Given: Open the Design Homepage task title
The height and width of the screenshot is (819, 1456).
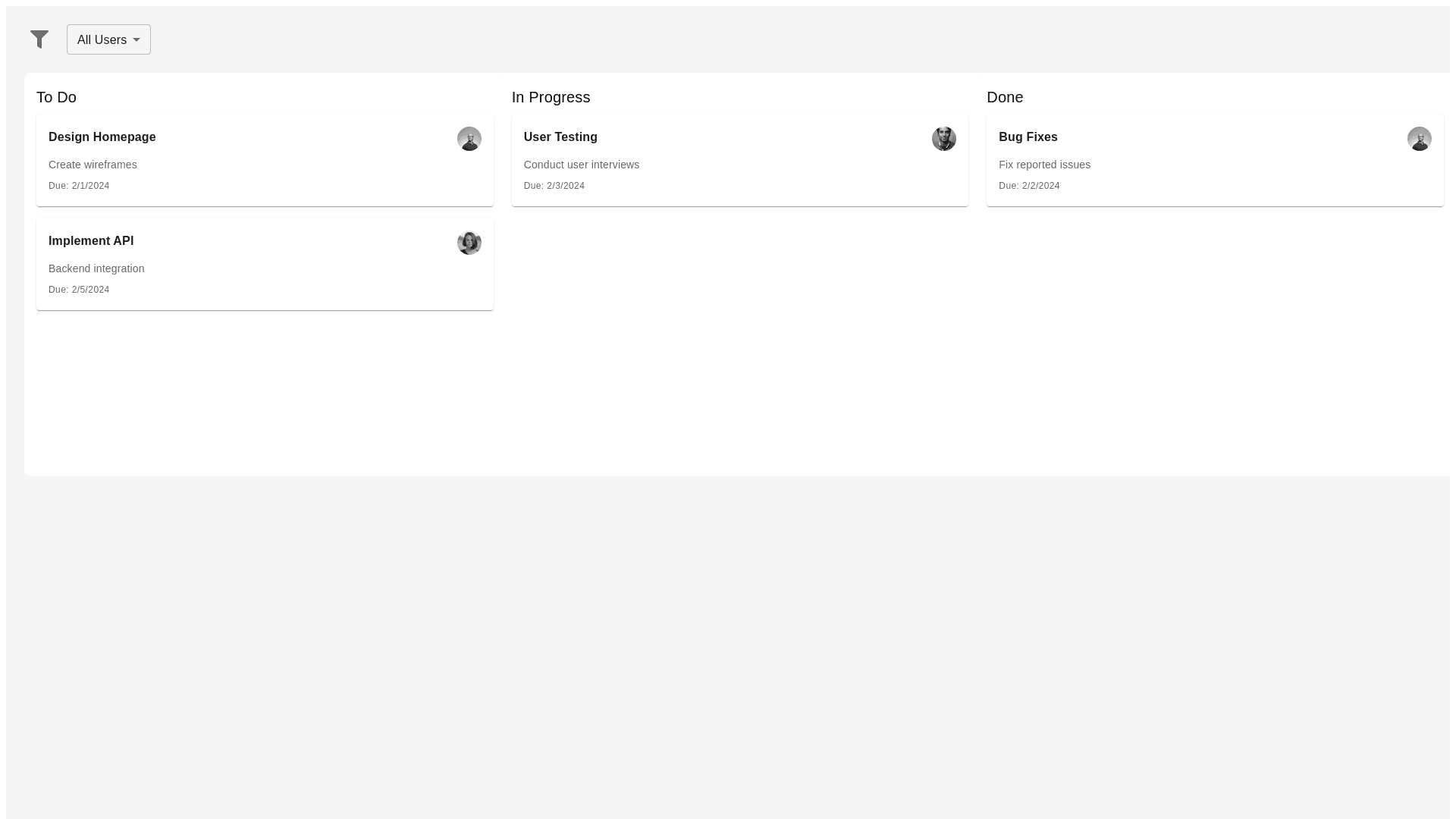Looking at the screenshot, I should (102, 137).
